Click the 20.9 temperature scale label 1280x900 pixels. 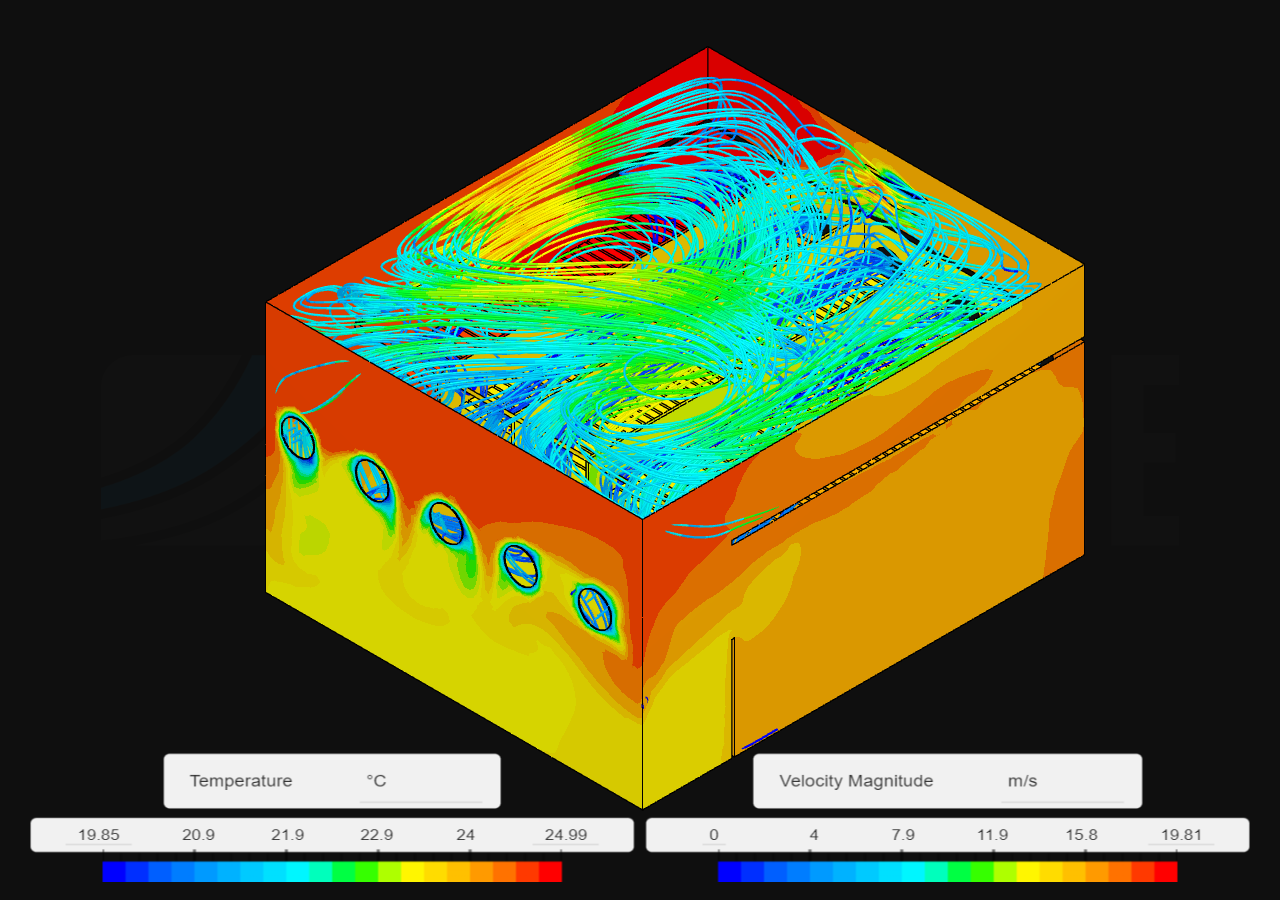click(x=198, y=835)
